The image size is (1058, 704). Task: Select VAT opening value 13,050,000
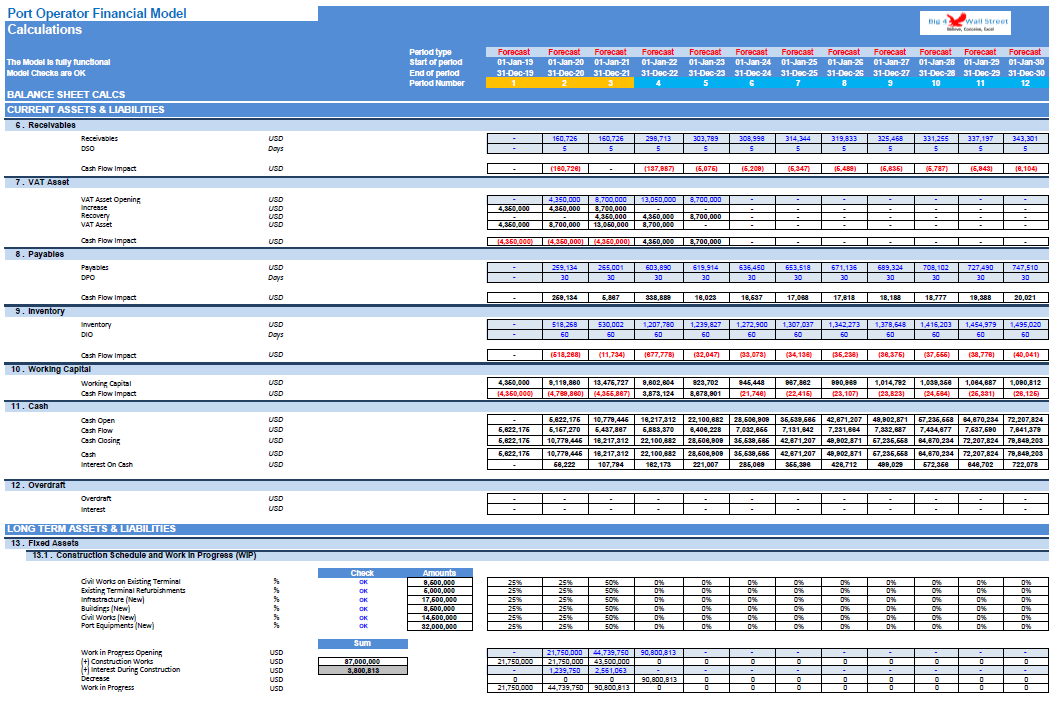pyautogui.click(x=659, y=200)
